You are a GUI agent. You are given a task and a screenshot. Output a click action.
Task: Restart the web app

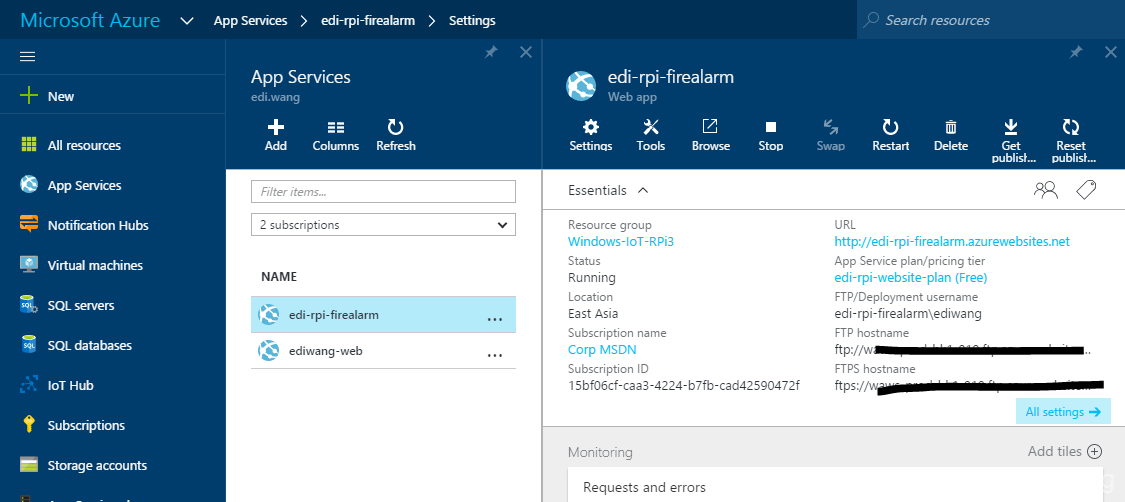pos(890,136)
